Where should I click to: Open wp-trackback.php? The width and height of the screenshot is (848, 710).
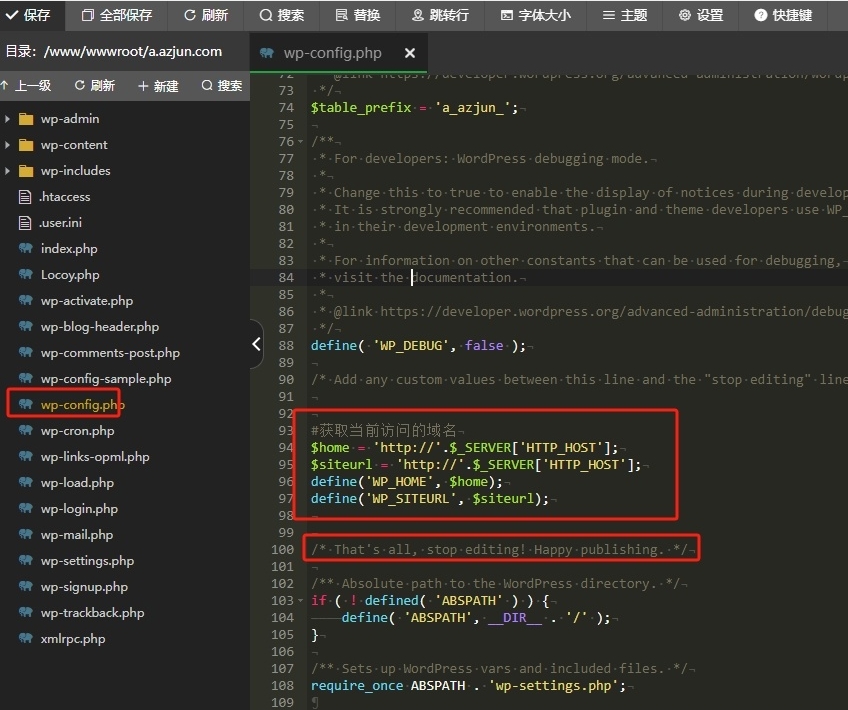click(x=92, y=612)
